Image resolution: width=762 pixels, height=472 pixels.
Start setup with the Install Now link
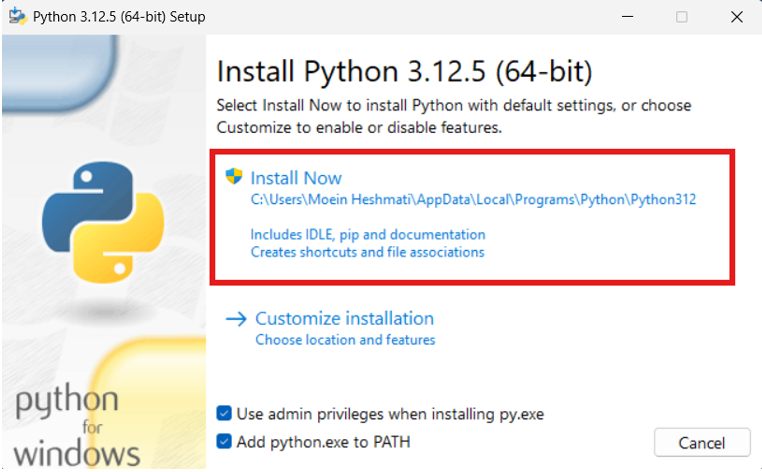coord(296,178)
